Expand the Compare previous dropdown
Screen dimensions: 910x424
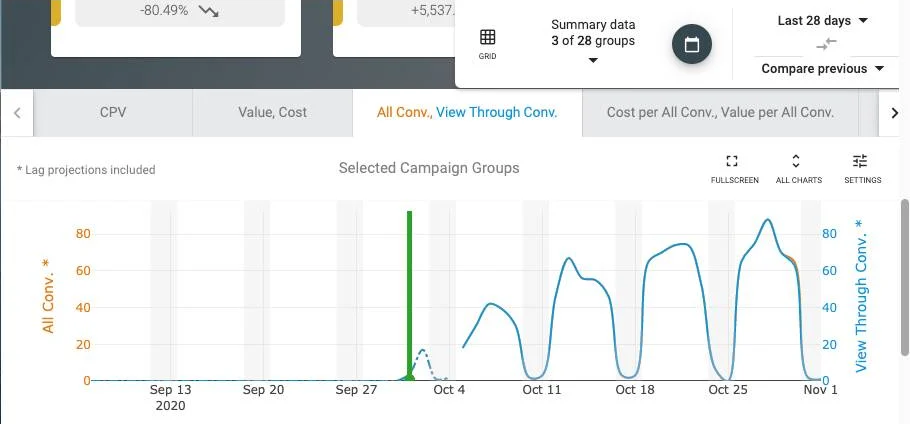tap(822, 68)
